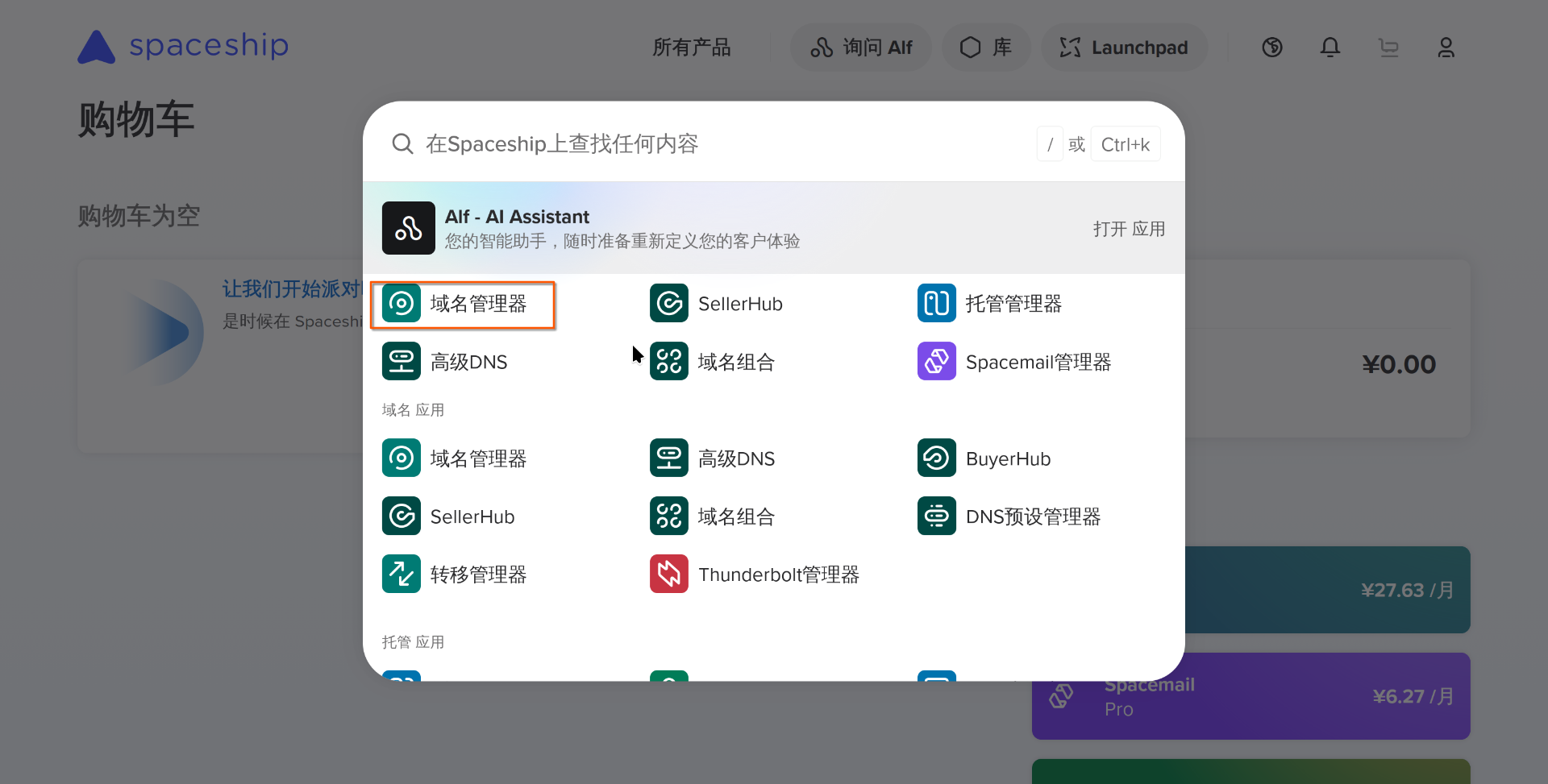Open the highlighted 域名管理器 app
The image size is (1548, 784).
tap(462, 304)
